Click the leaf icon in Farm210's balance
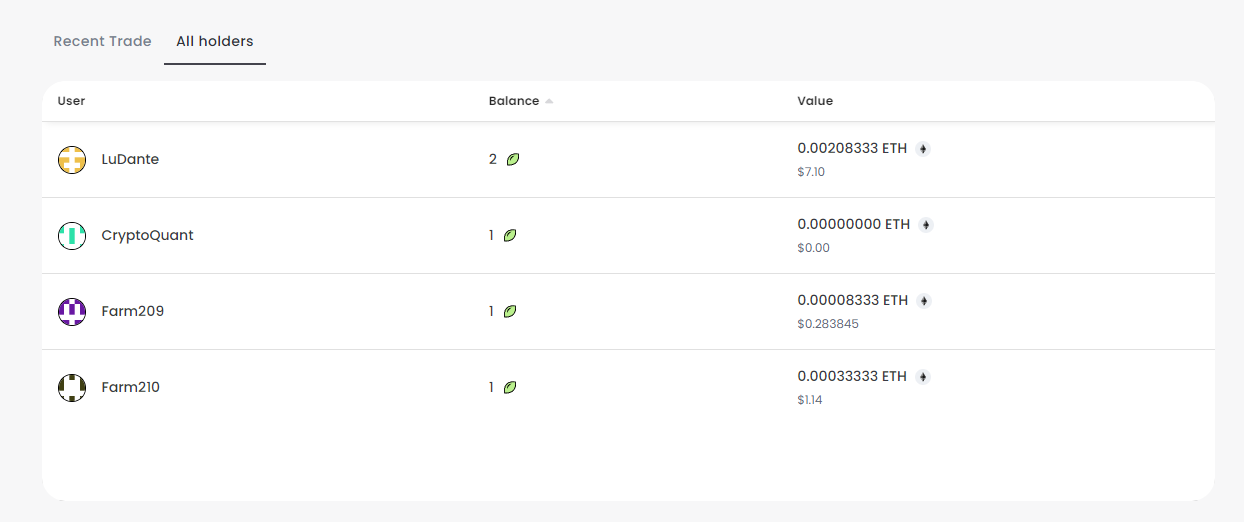The height and width of the screenshot is (522, 1244). tap(510, 387)
